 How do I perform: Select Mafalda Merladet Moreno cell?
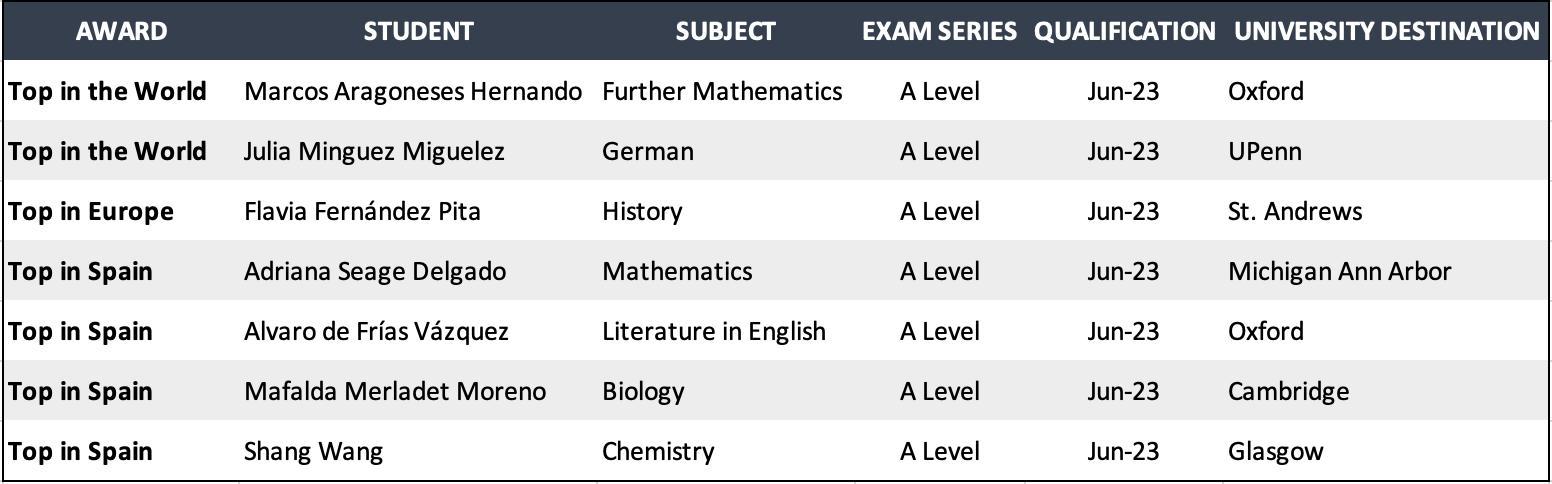coord(395,391)
